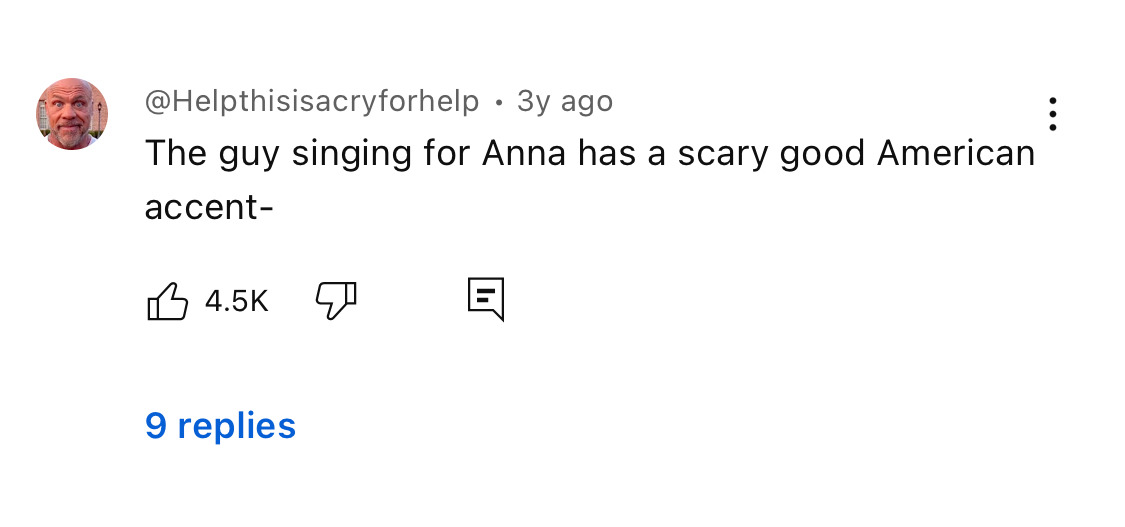Open the commenter's profile picture
Viewport: 1125px width, 527px height.
[72, 114]
